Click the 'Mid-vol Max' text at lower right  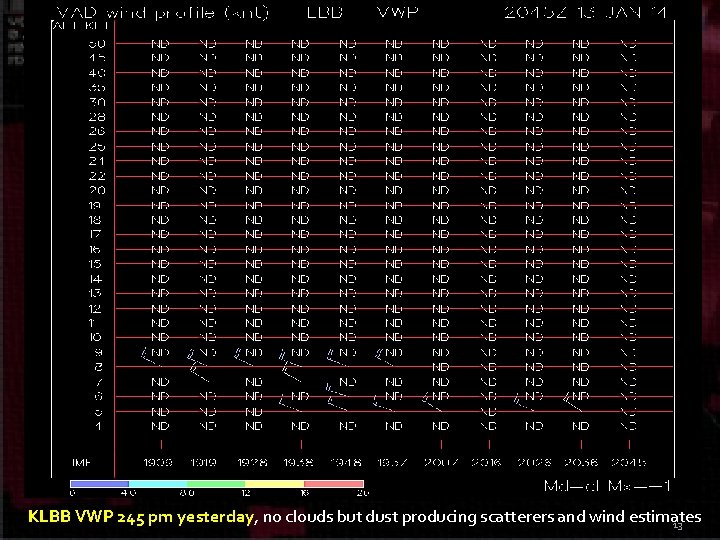pos(607,485)
